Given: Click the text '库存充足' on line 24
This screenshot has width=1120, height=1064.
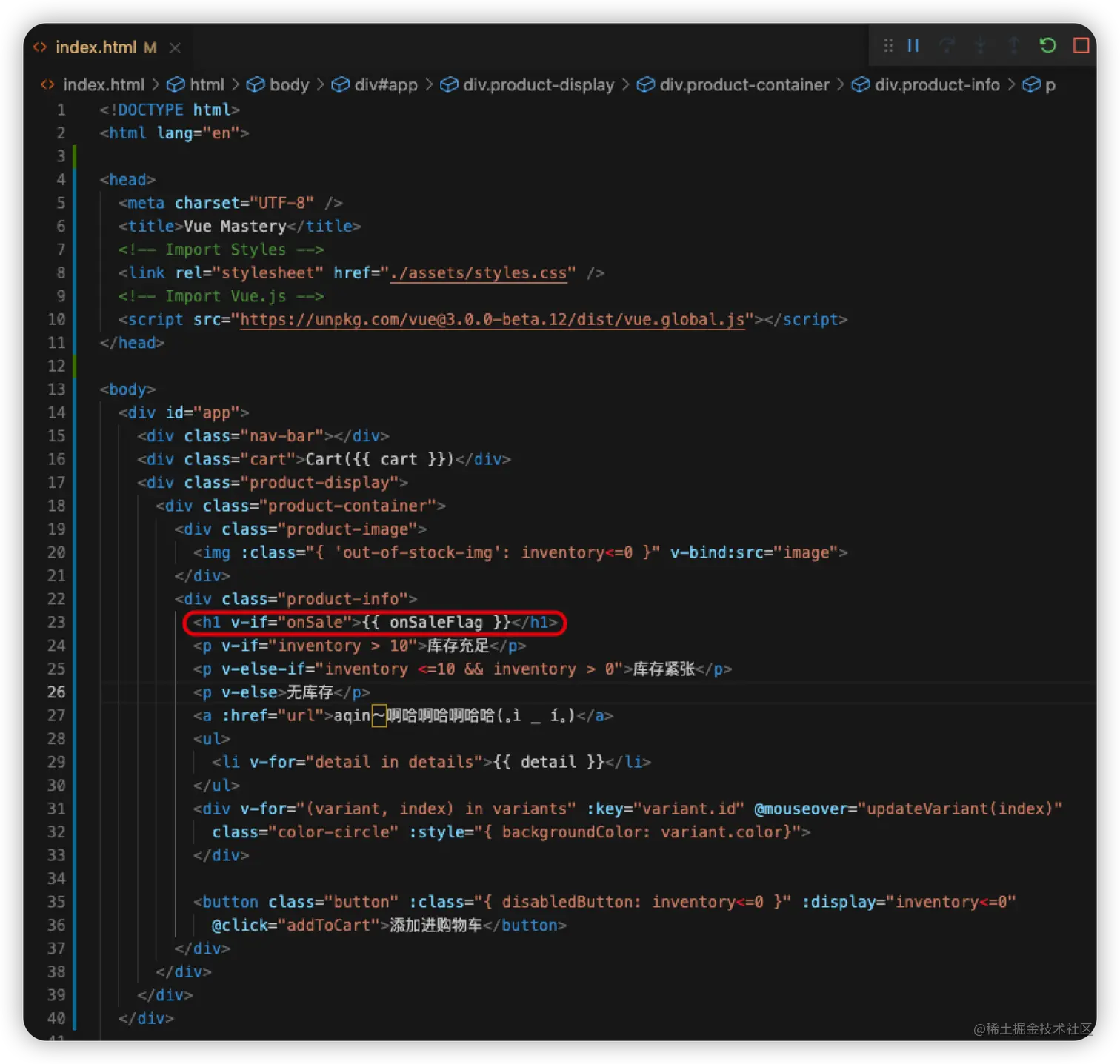Looking at the screenshot, I should 458,646.
